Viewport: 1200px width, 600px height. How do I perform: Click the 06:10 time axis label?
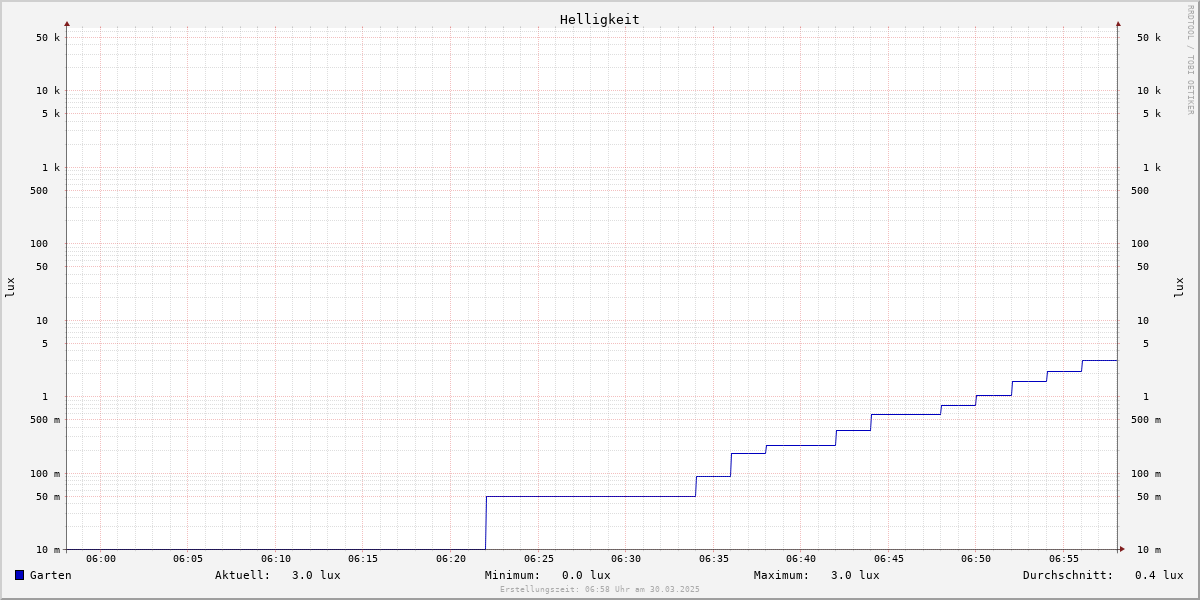click(x=276, y=559)
